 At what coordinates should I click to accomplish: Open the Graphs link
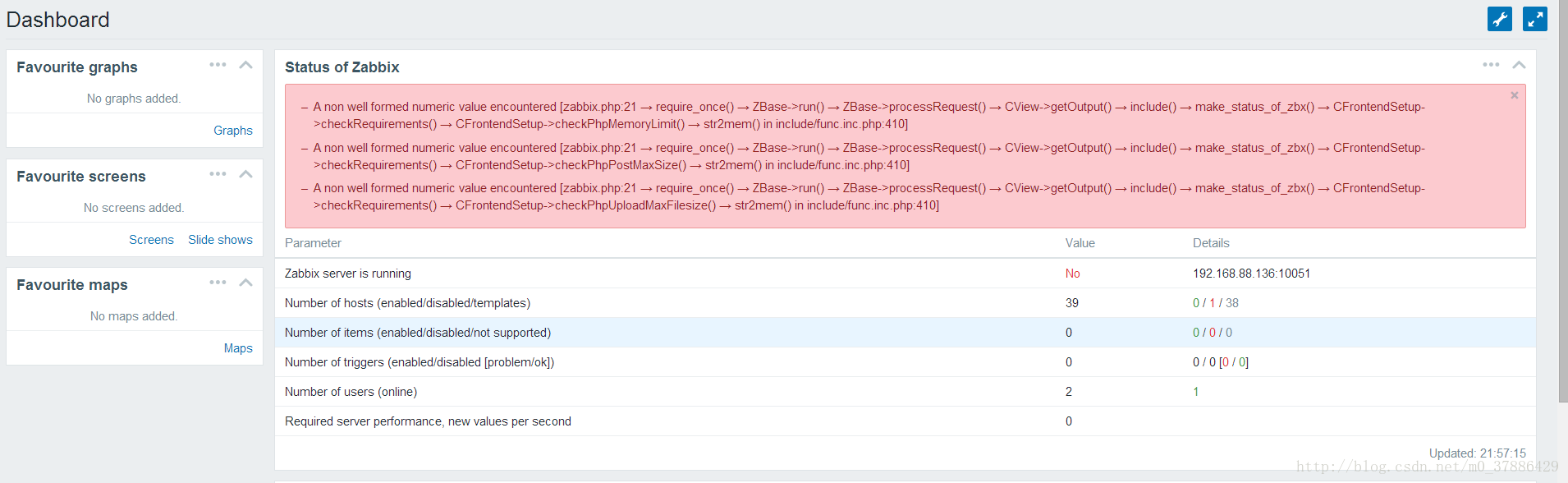pyautogui.click(x=233, y=131)
